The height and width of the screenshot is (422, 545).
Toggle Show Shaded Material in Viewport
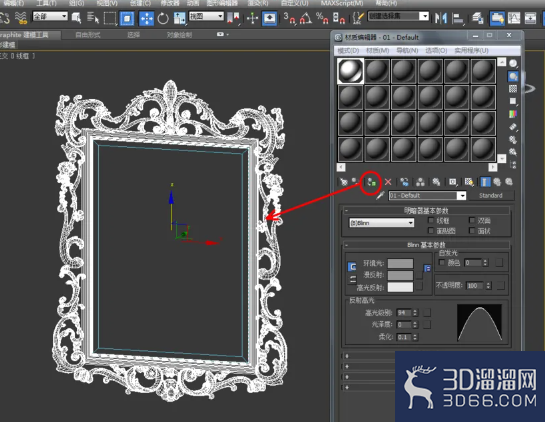469,182
